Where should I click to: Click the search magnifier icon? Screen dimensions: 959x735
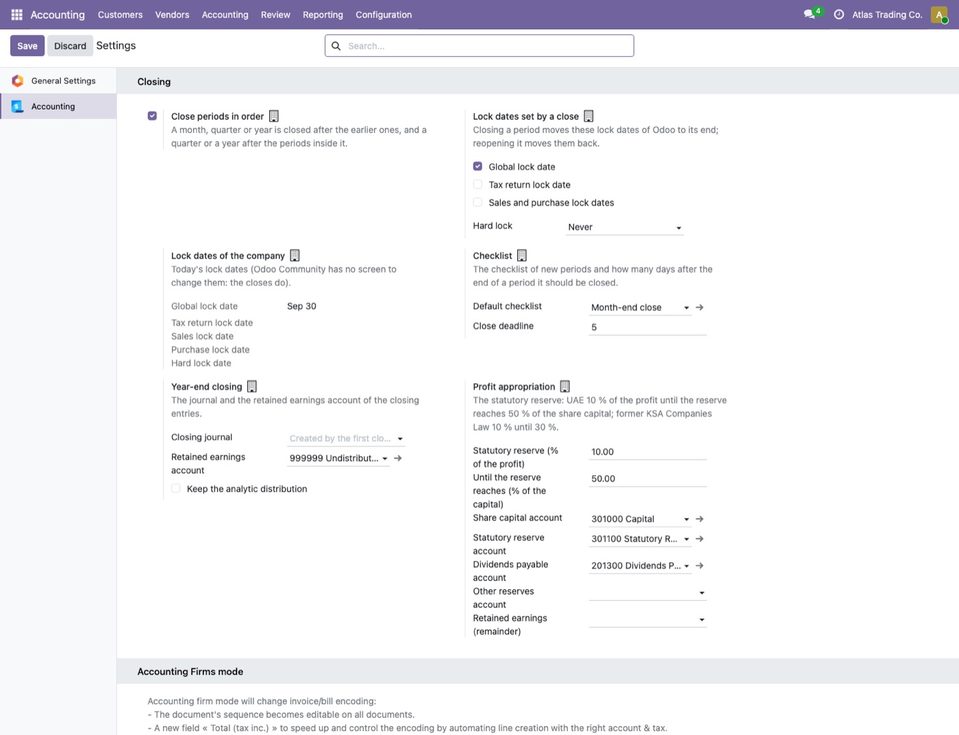tap(336, 46)
